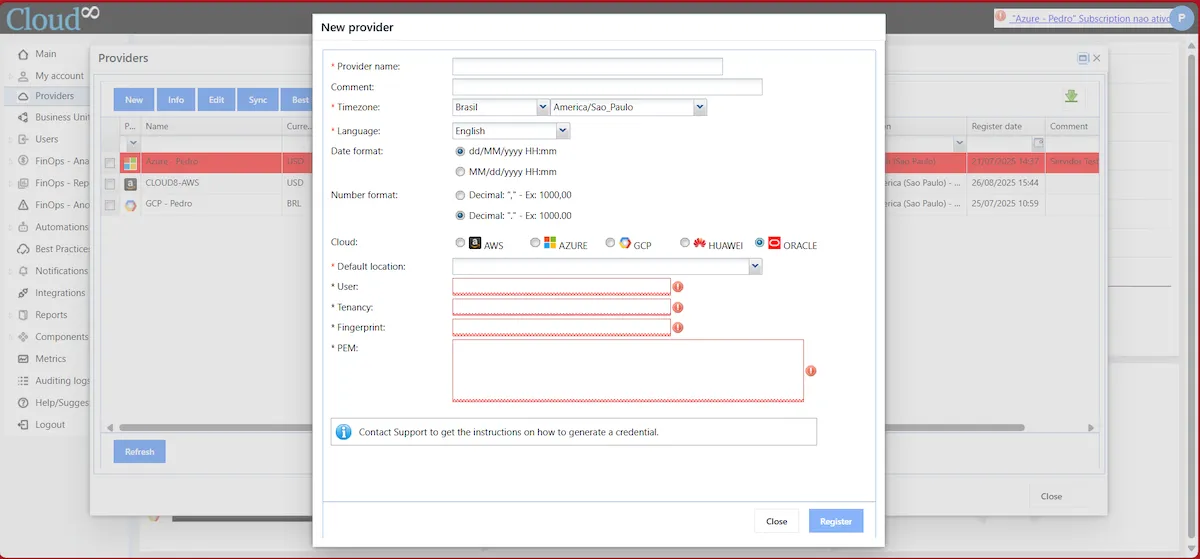
Task: Click the Provider name input field
Action: coord(588,67)
